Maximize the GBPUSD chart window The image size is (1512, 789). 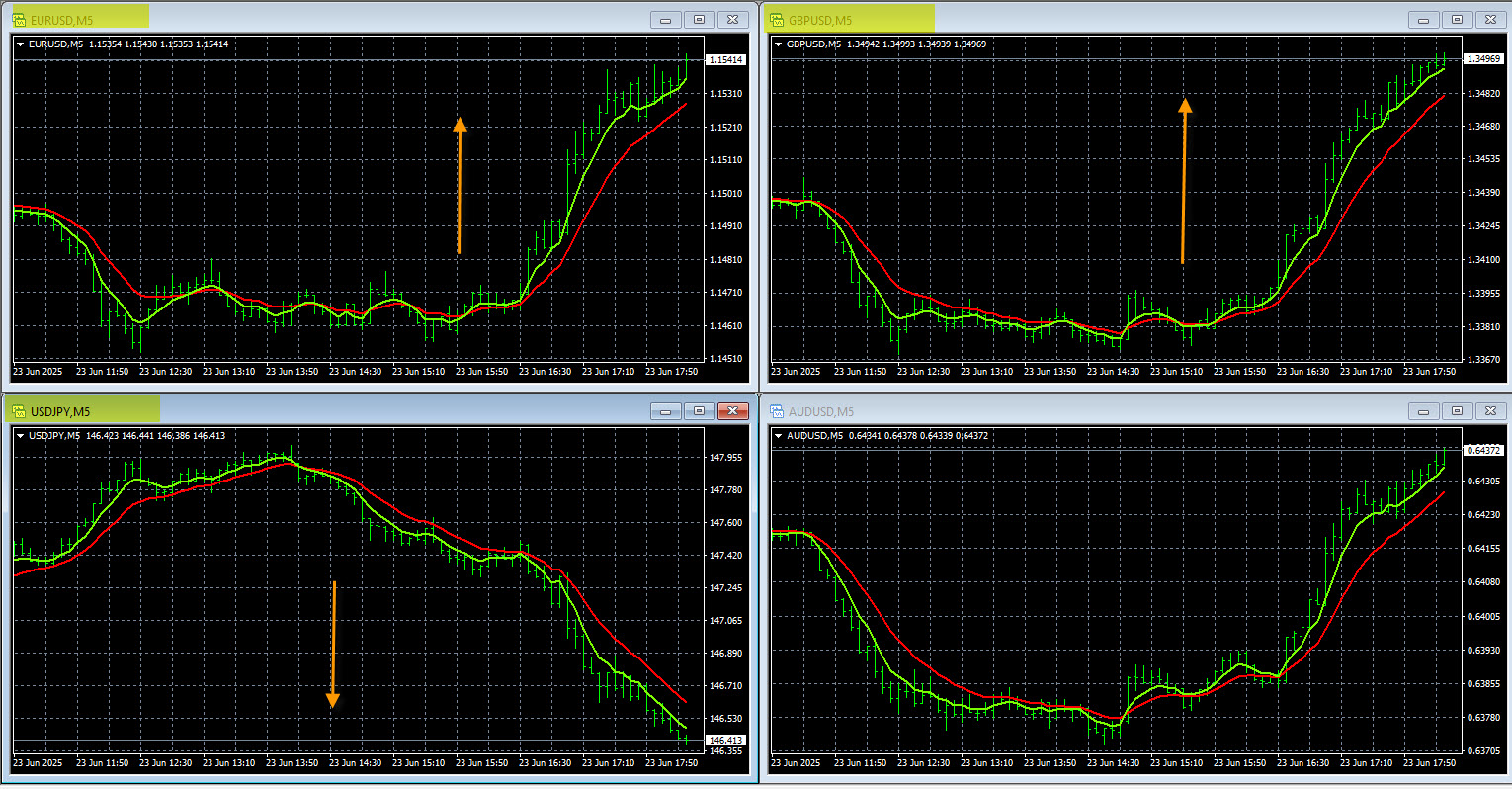(x=1457, y=20)
